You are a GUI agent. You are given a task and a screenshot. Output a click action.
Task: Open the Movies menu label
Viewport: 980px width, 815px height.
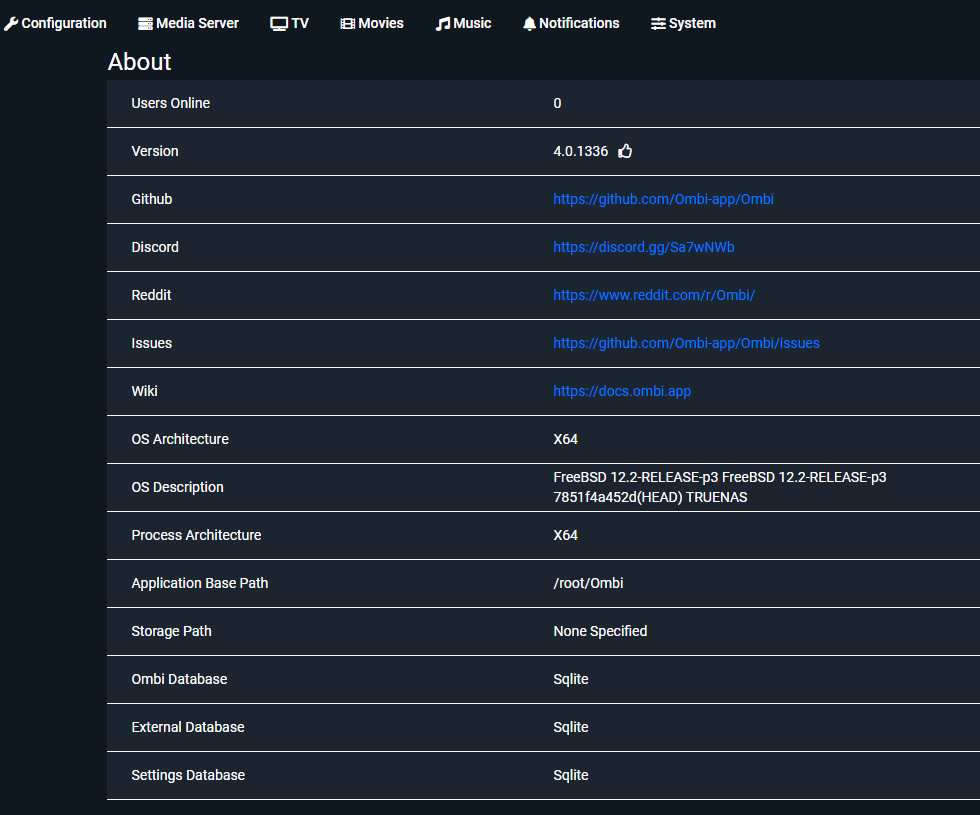click(x=381, y=23)
